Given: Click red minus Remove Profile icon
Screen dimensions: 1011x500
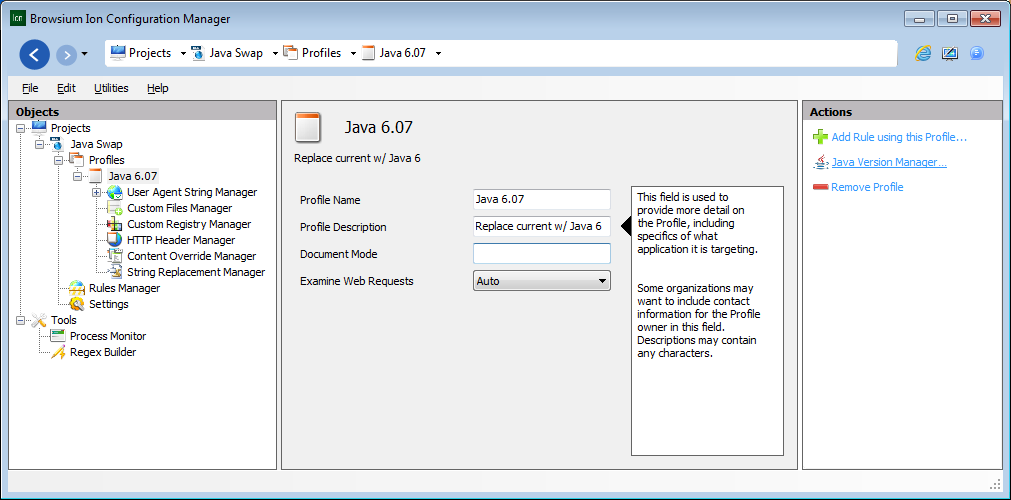Looking at the screenshot, I should click(x=820, y=187).
